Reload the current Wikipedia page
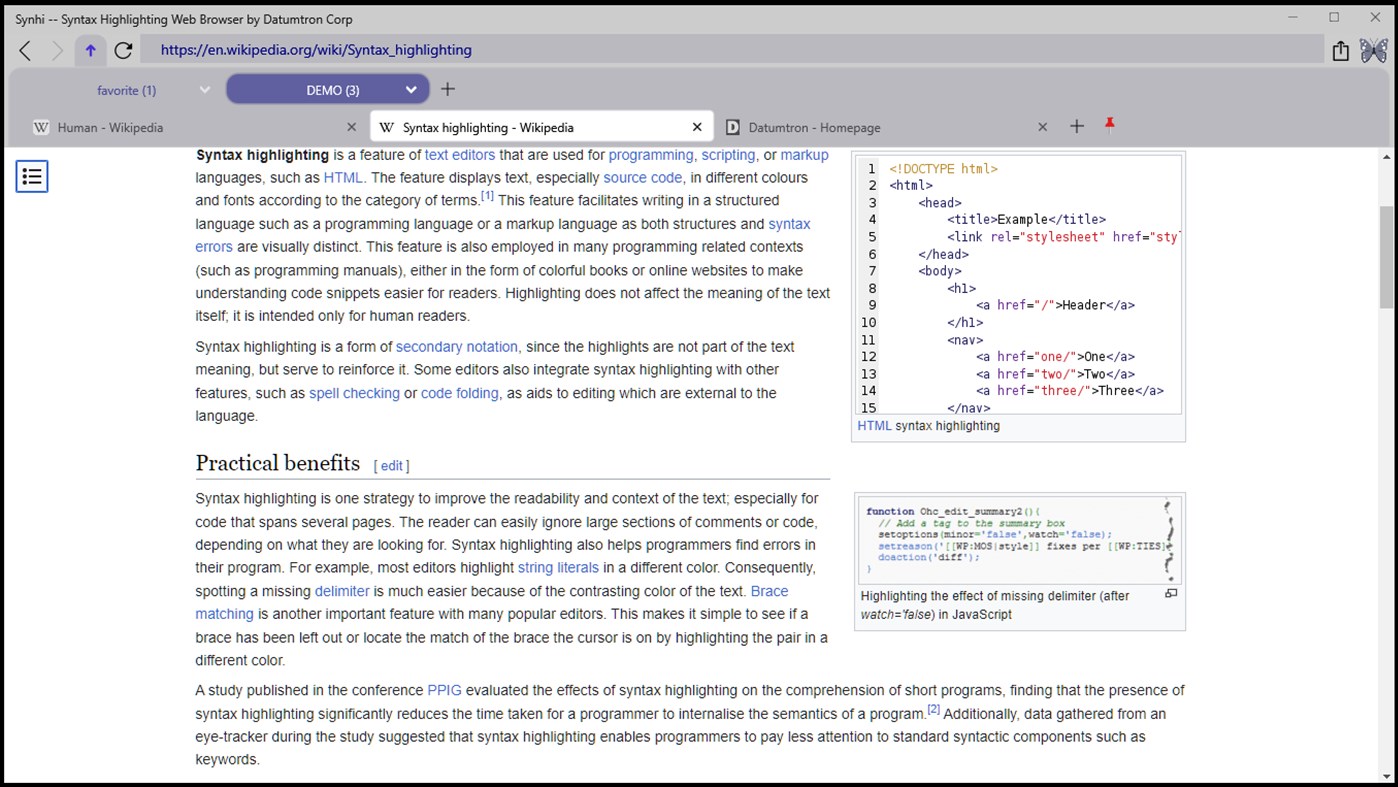1398x787 pixels. tap(123, 49)
